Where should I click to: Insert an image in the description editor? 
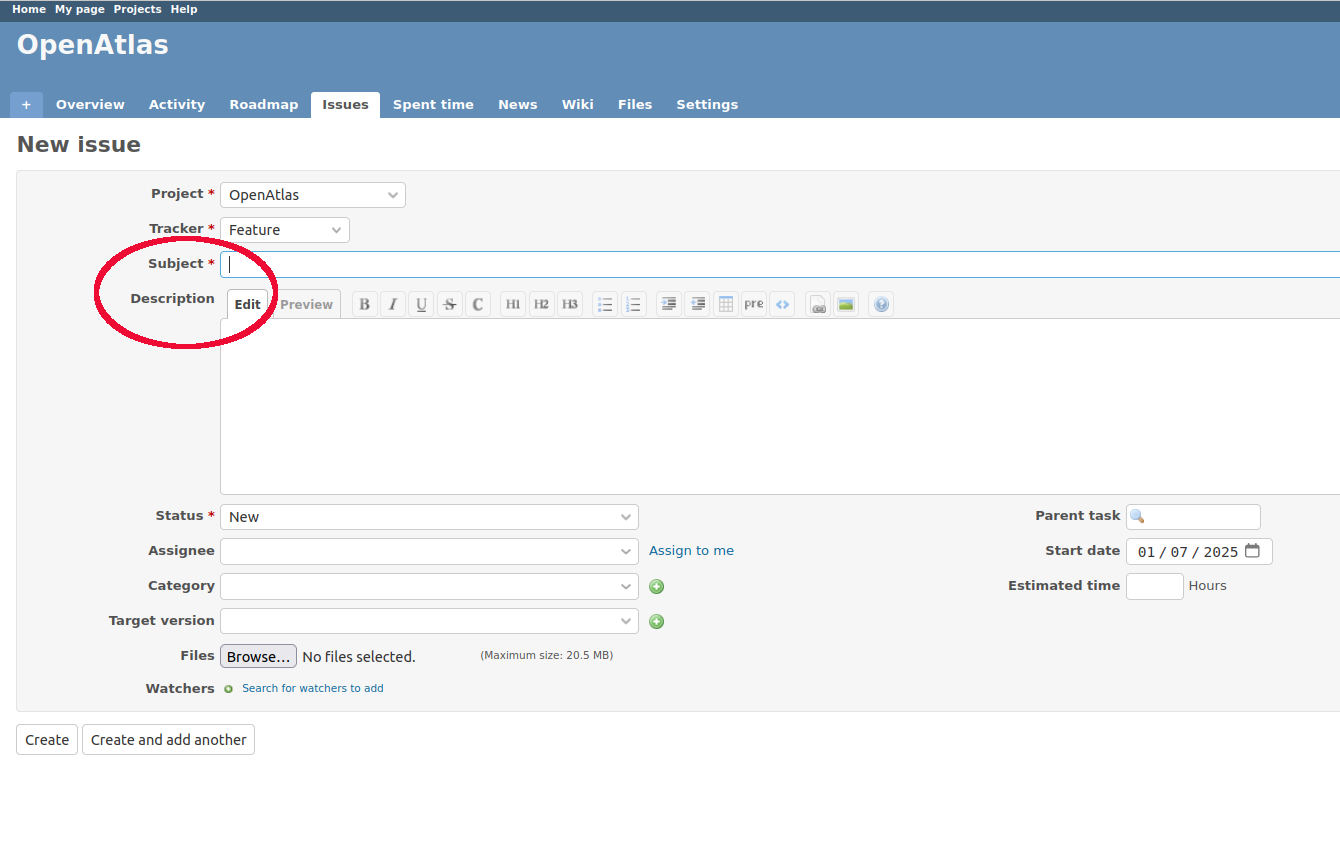click(x=846, y=304)
